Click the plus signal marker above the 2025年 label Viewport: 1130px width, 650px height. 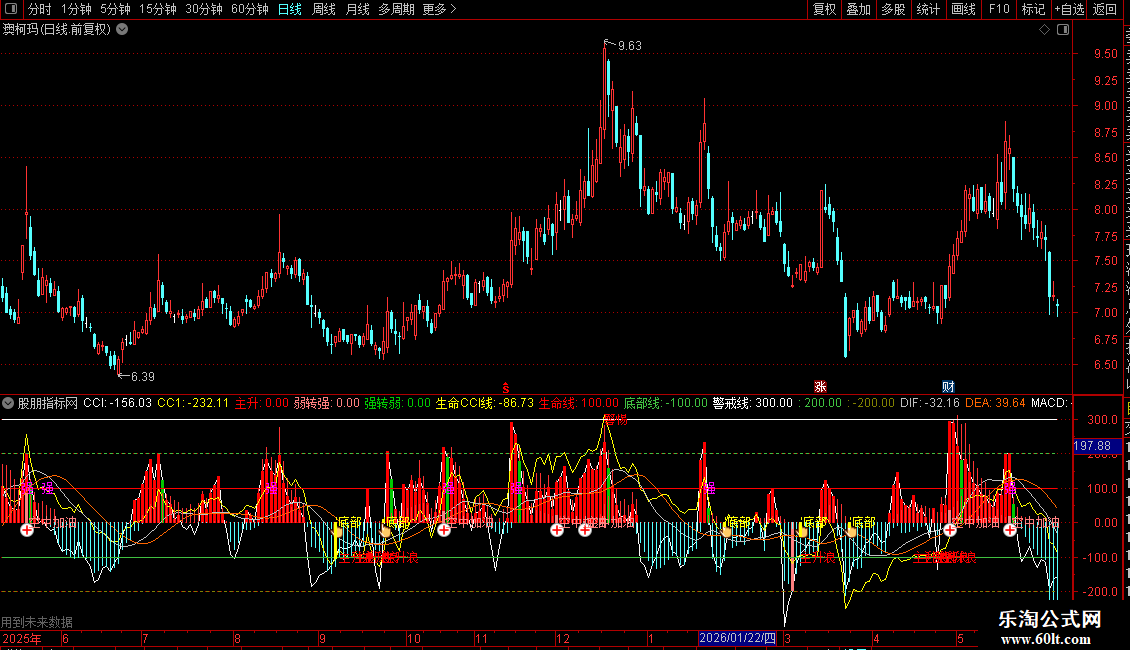click(x=27, y=530)
